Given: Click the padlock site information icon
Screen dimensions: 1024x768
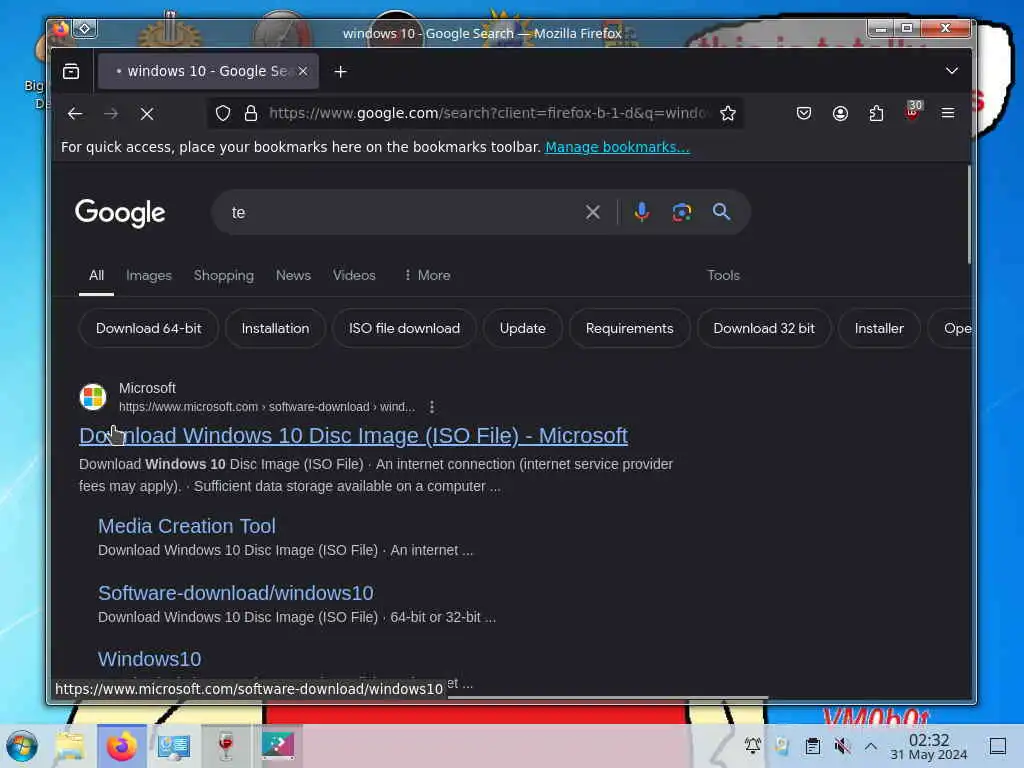Looking at the screenshot, I should (x=251, y=114).
